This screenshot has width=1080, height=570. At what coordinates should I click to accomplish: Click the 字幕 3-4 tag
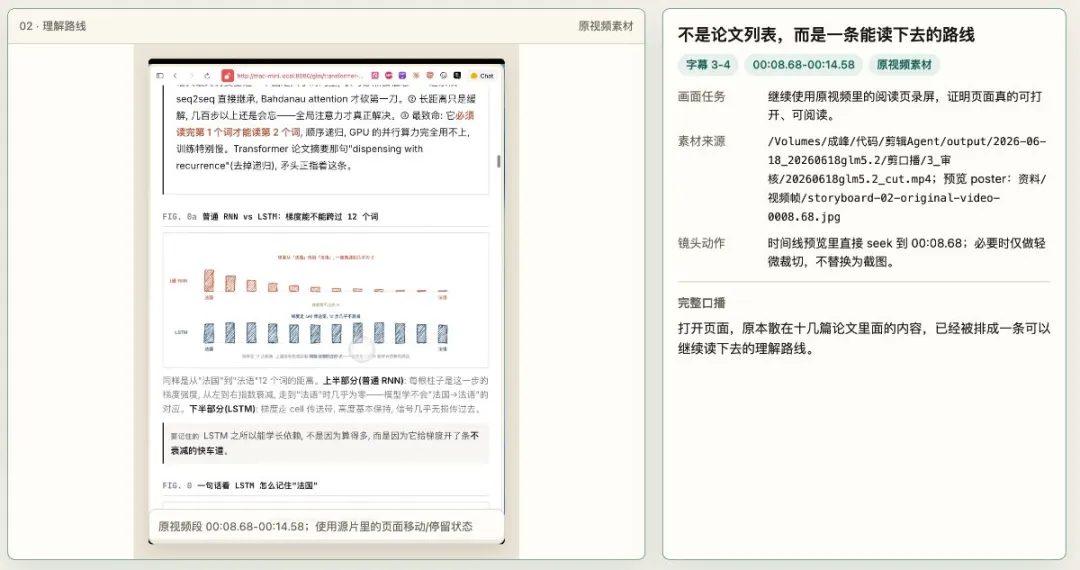coord(708,65)
